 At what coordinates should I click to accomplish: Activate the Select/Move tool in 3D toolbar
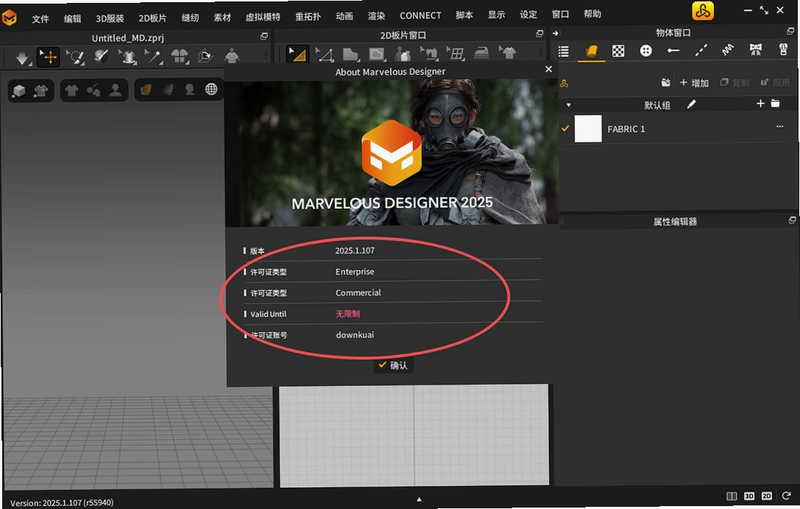[x=49, y=57]
